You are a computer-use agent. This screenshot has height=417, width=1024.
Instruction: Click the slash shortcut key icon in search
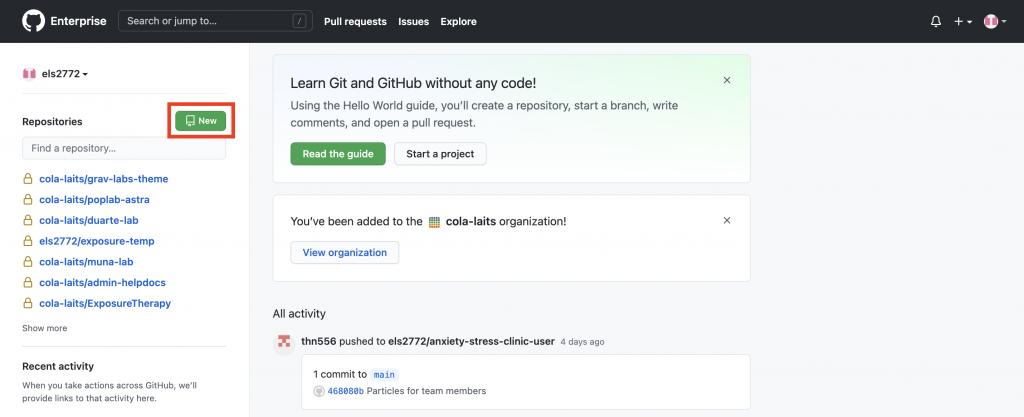[x=300, y=21]
